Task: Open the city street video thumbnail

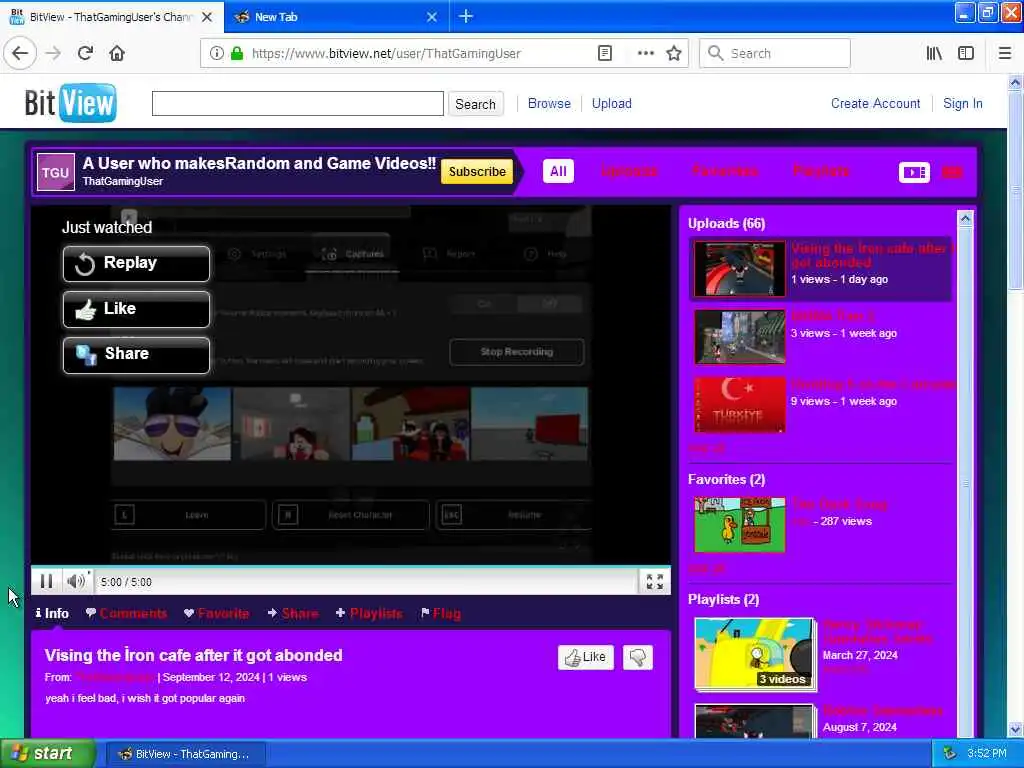Action: (740, 336)
